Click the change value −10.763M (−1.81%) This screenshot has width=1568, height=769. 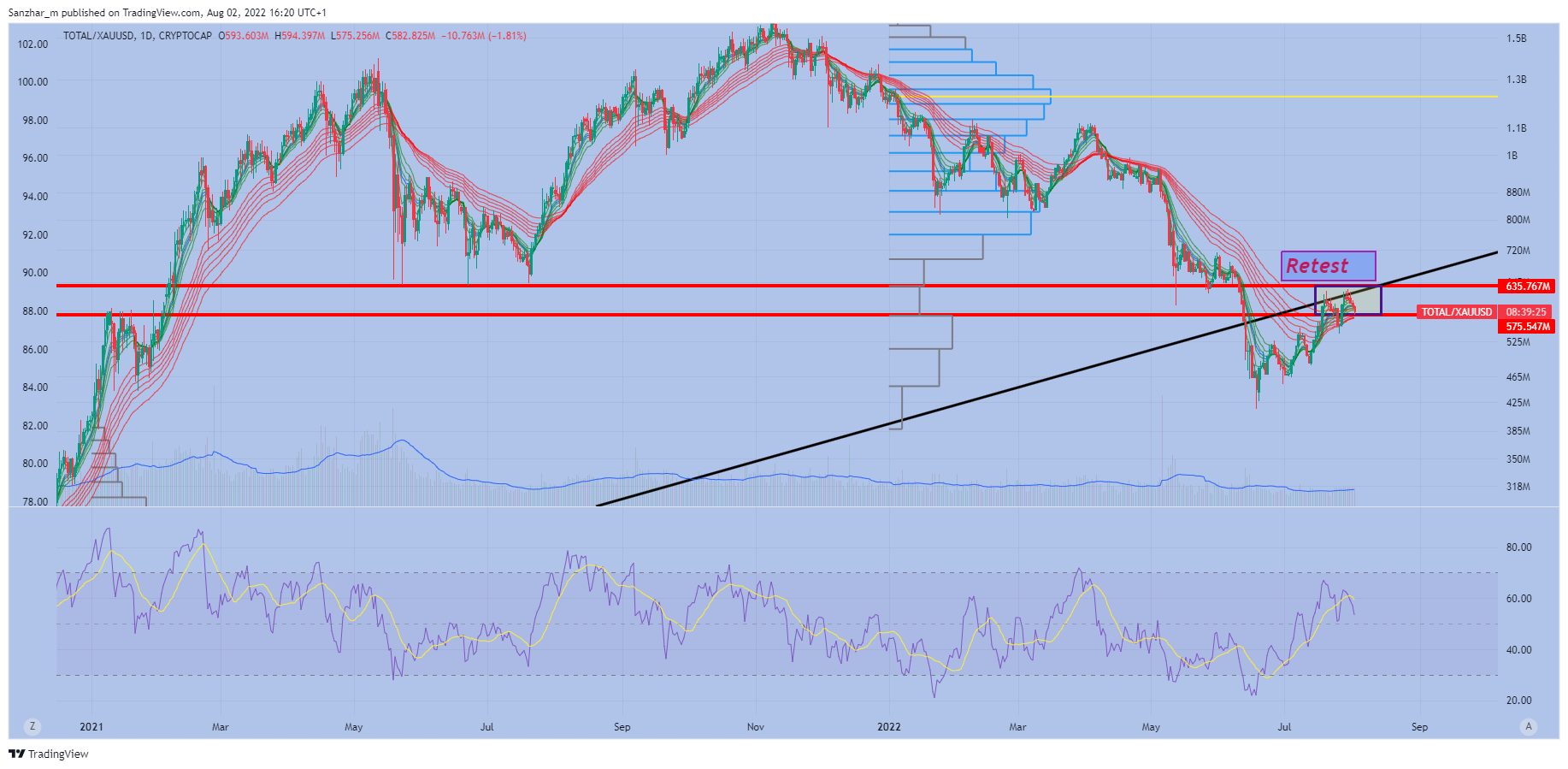[x=484, y=36]
